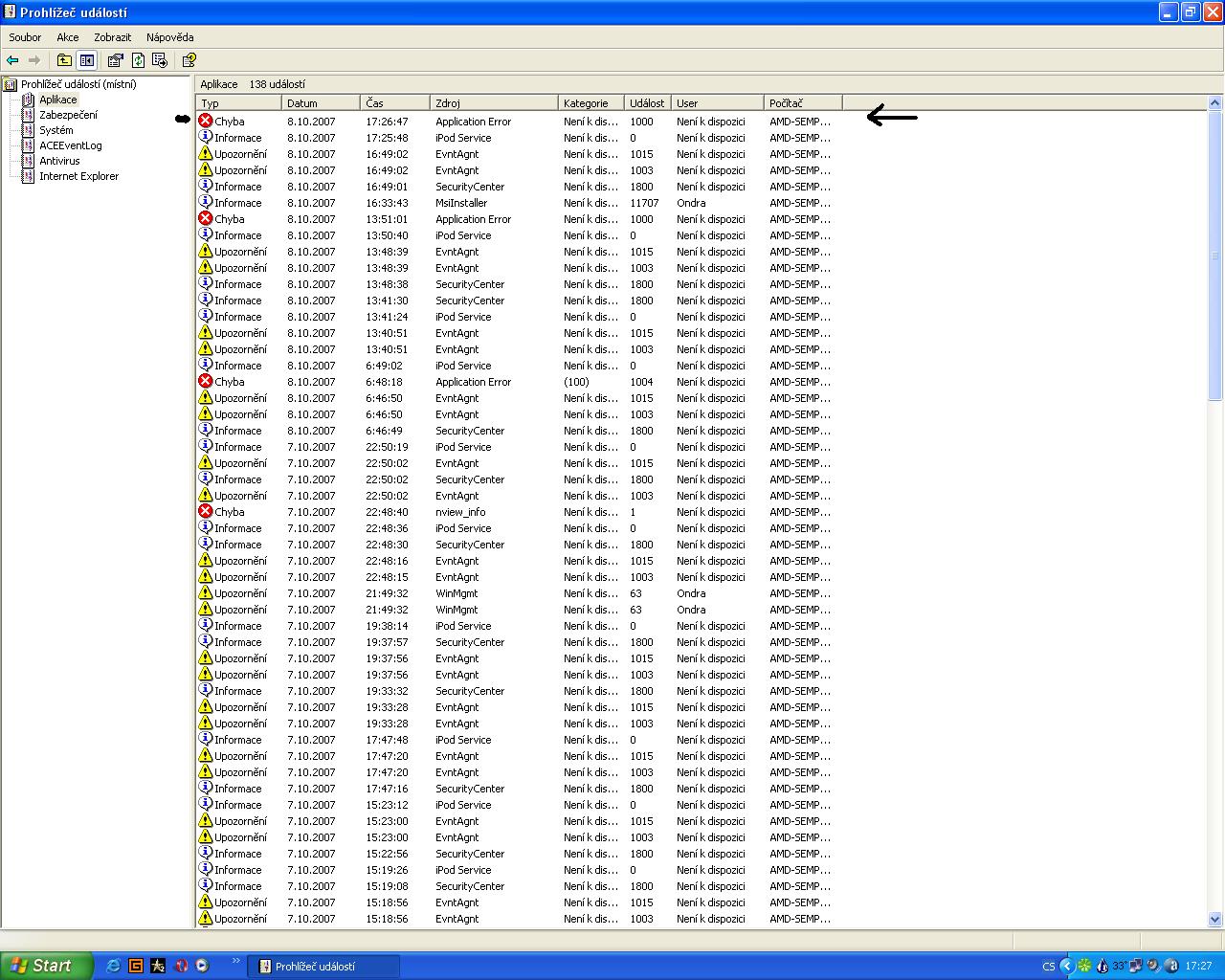This screenshot has height=980, width=1225.
Task: Click the Export List toolbar icon
Action: tap(160, 60)
